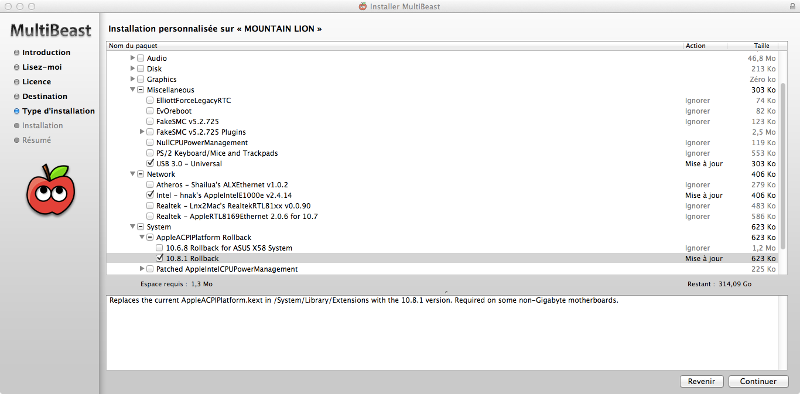Screen dimensions: 800x394
Task: Expand the Disk disclosure triangle
Action: pos(133,68)
